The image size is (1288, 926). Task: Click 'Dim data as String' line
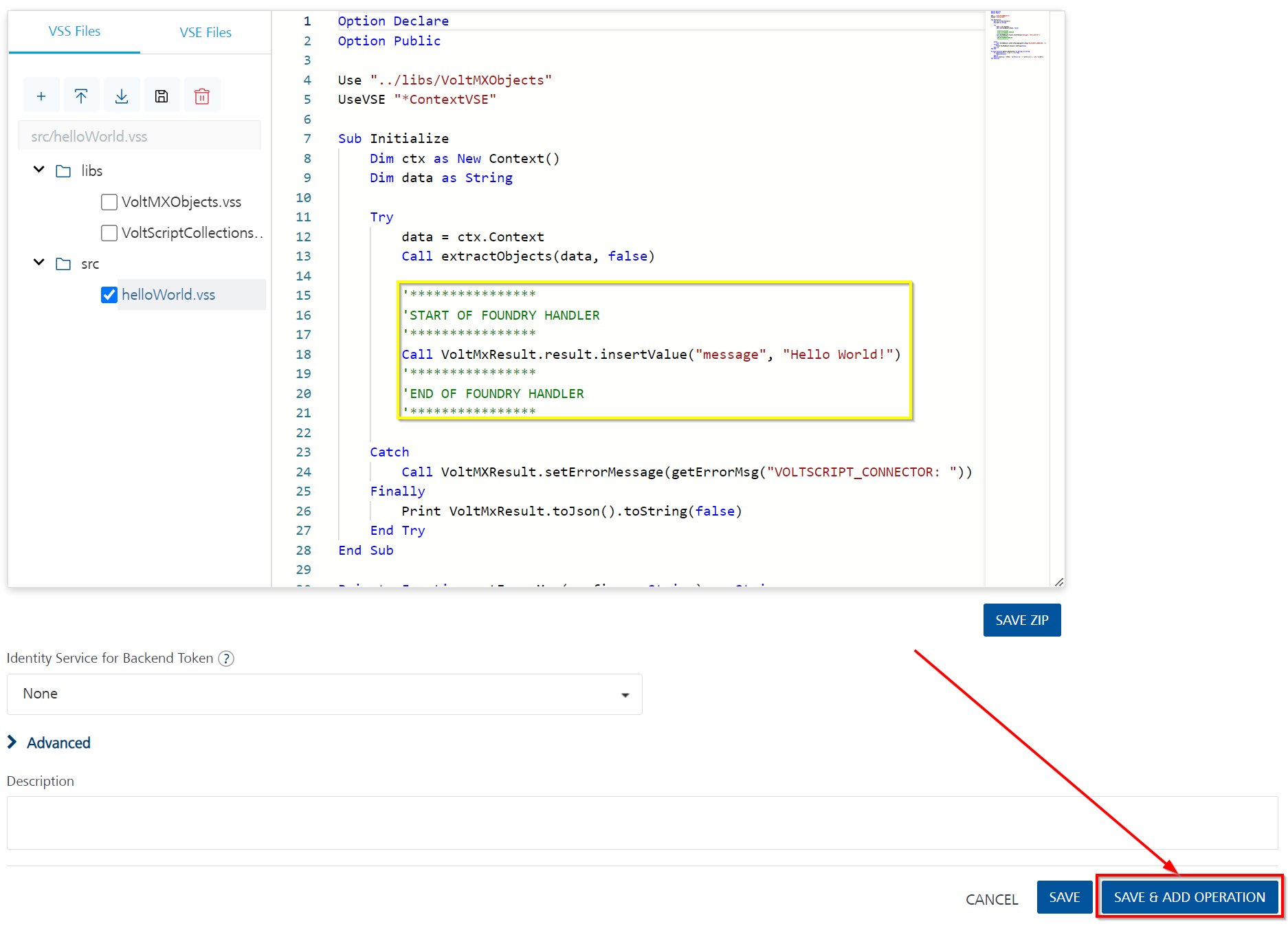pyautogui.click(x=441, y=178)
